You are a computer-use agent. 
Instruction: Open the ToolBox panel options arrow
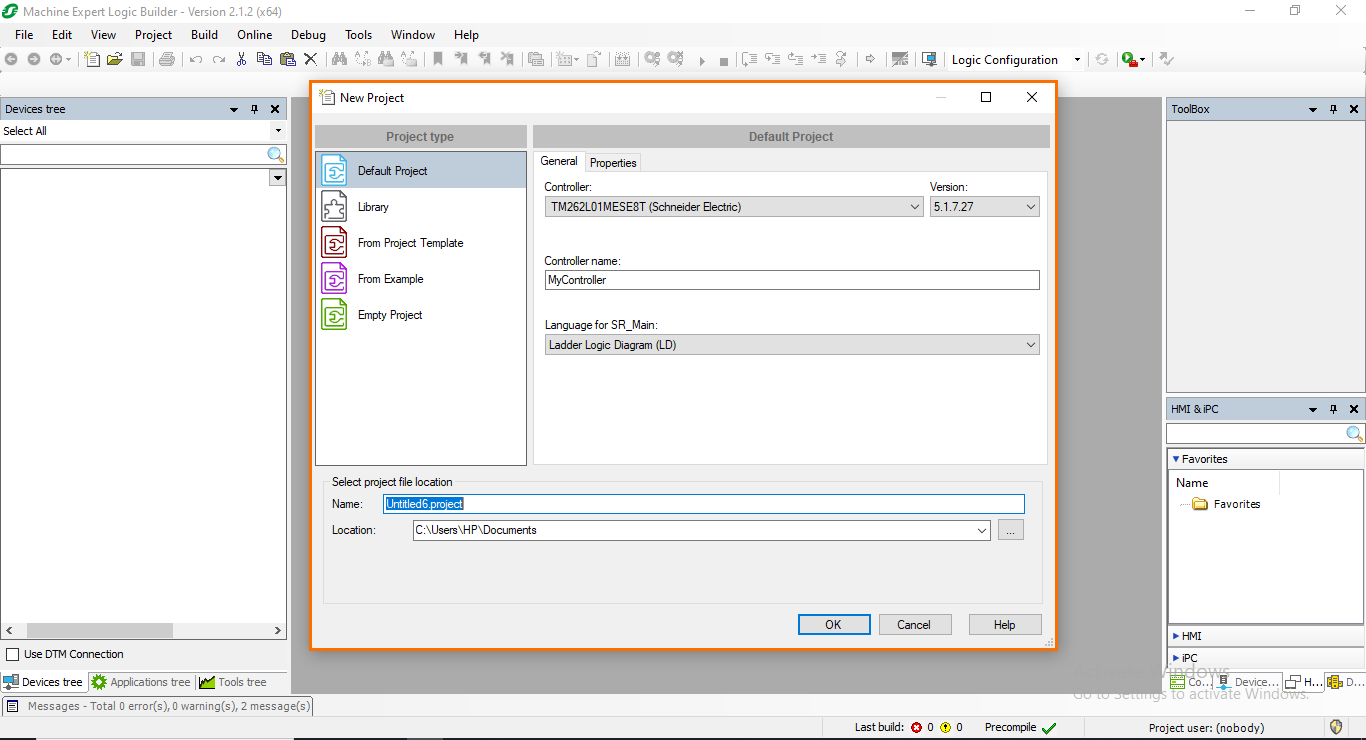coord(1313,109)
